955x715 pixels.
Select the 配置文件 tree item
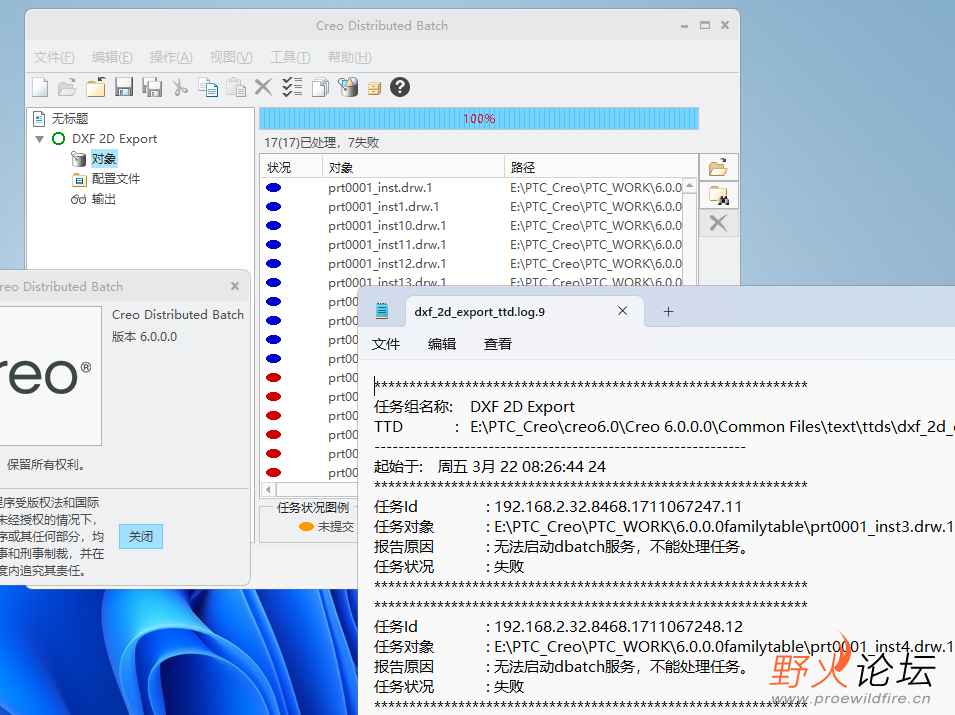click(x=116, y=179)
